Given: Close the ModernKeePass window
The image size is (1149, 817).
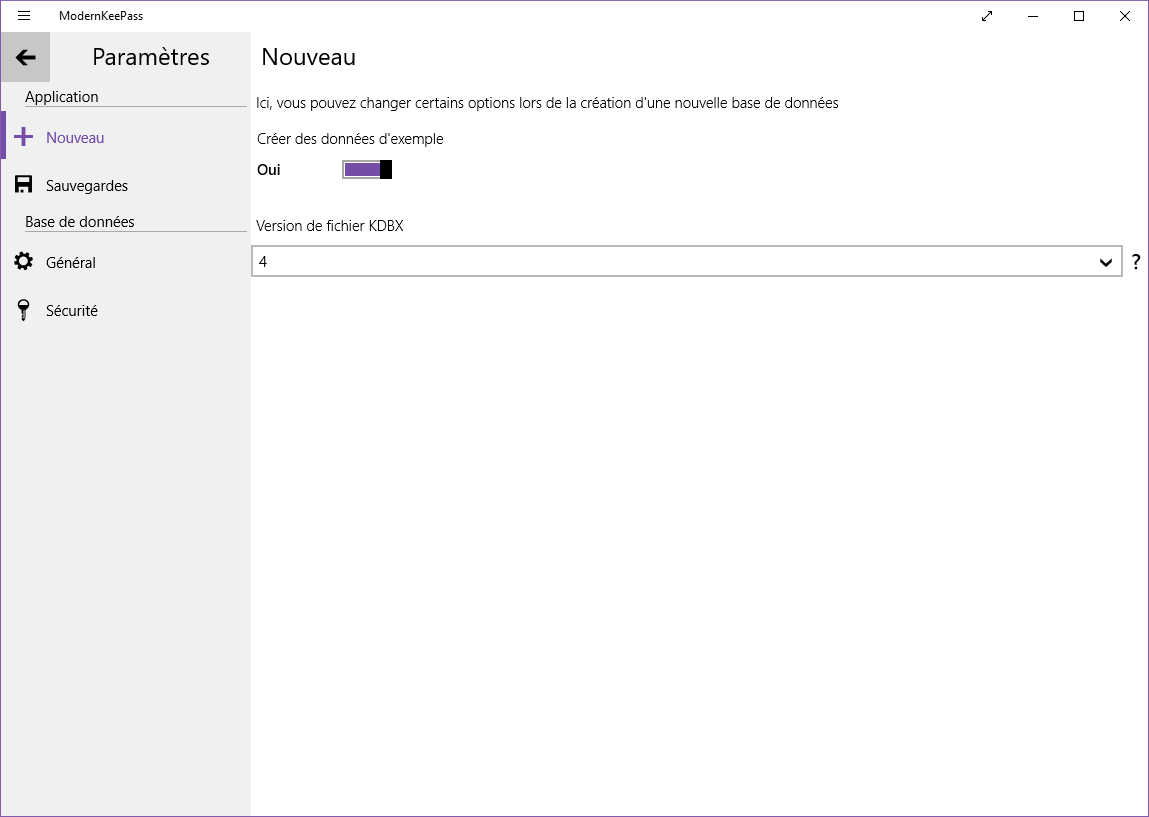Looking at the screenshot, I should (x=1125, y=16).
